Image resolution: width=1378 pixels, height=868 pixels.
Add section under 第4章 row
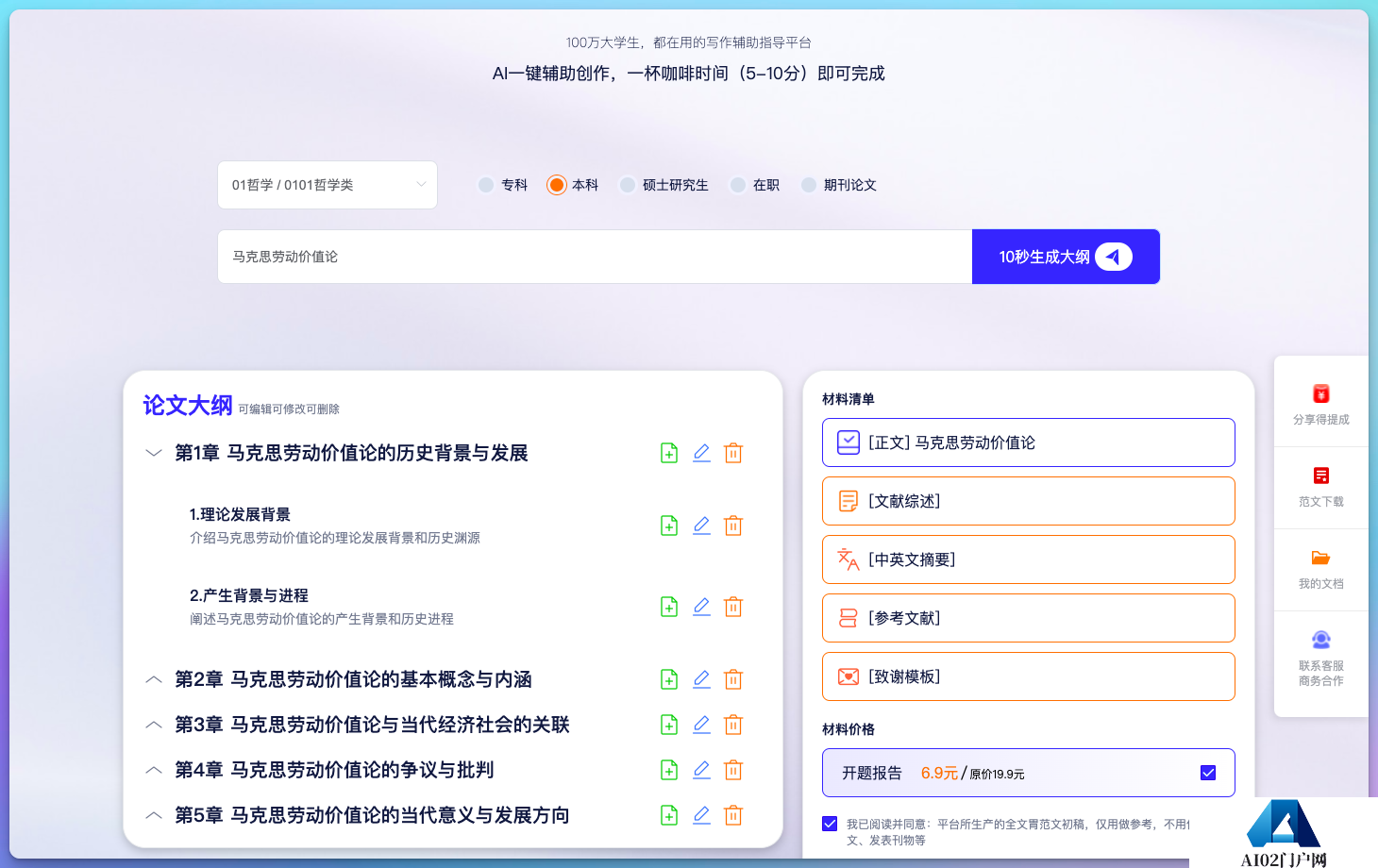pos(669,770)
